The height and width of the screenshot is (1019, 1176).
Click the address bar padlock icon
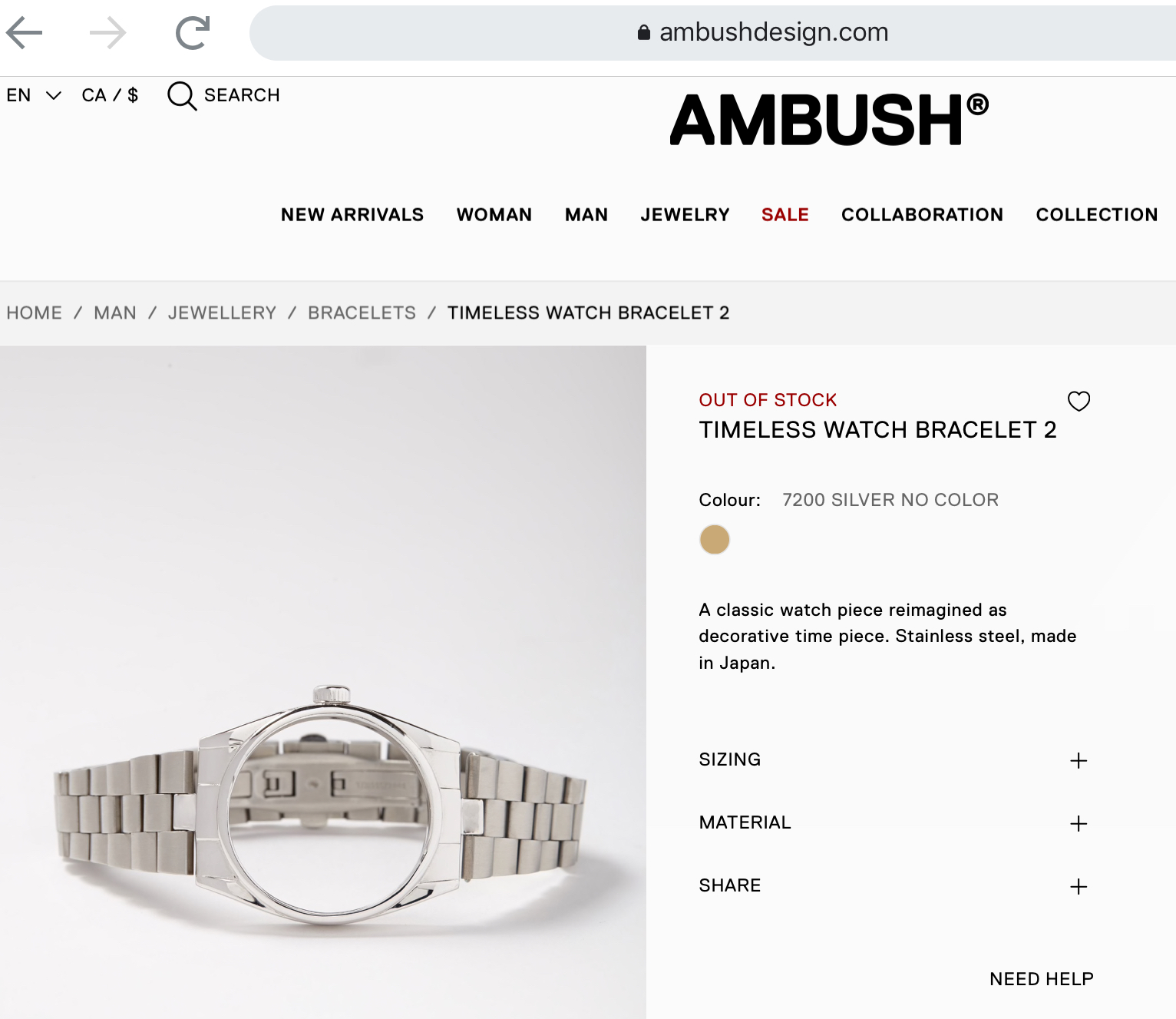pos(644,32)
